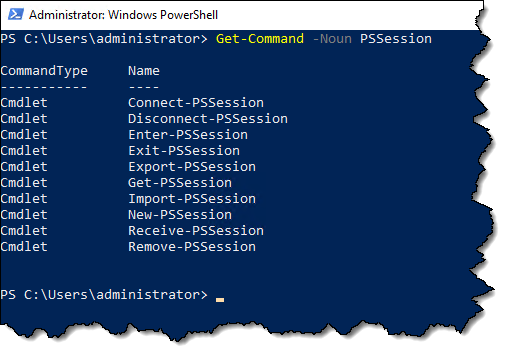Click the Name column header
Screen dimensions: 510x360
pos(144,71)
